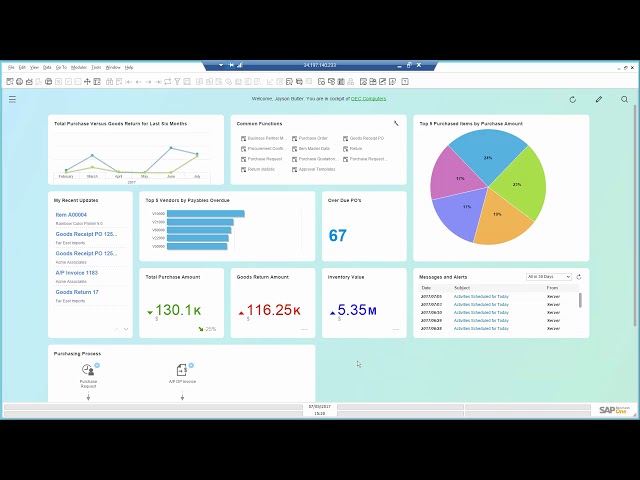Open the View menu
Screen dimensions: 640x480
click(x=34, y=67)
